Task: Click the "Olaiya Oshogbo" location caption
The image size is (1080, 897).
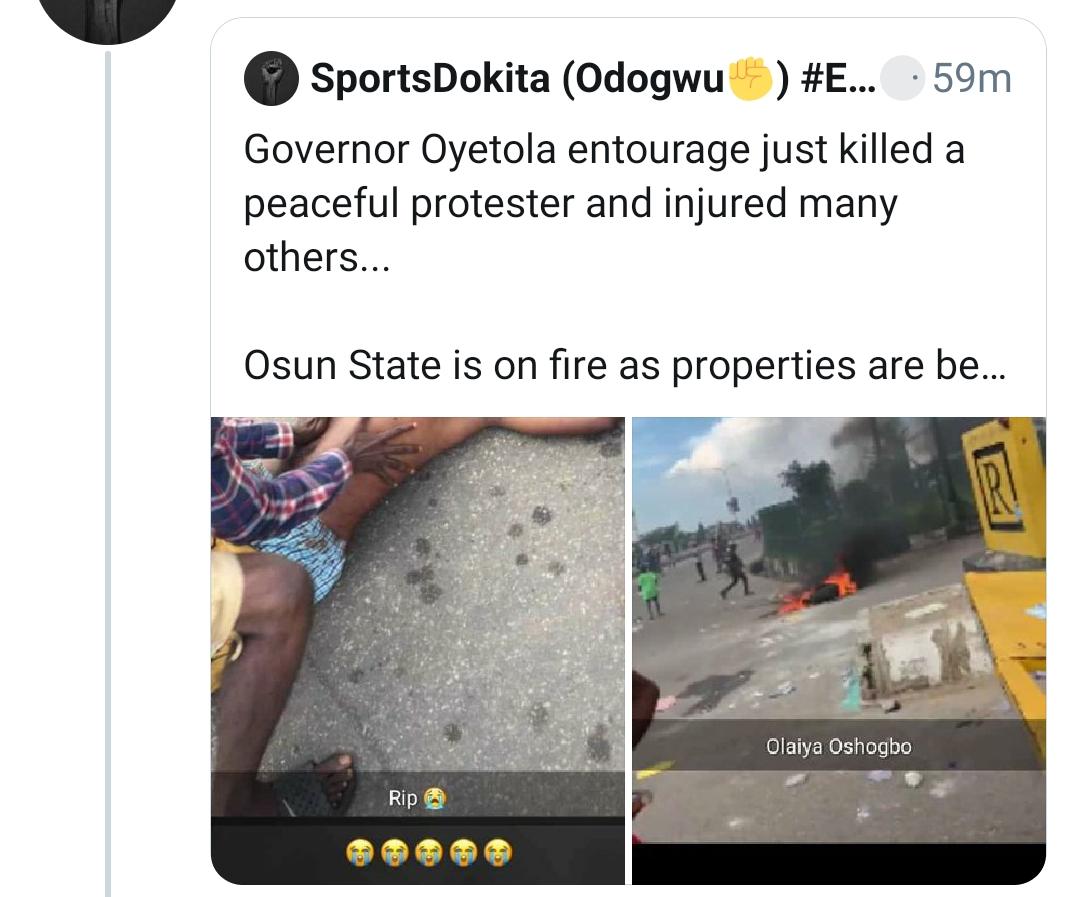Action: pyautogui.click(x=838, y=746)
